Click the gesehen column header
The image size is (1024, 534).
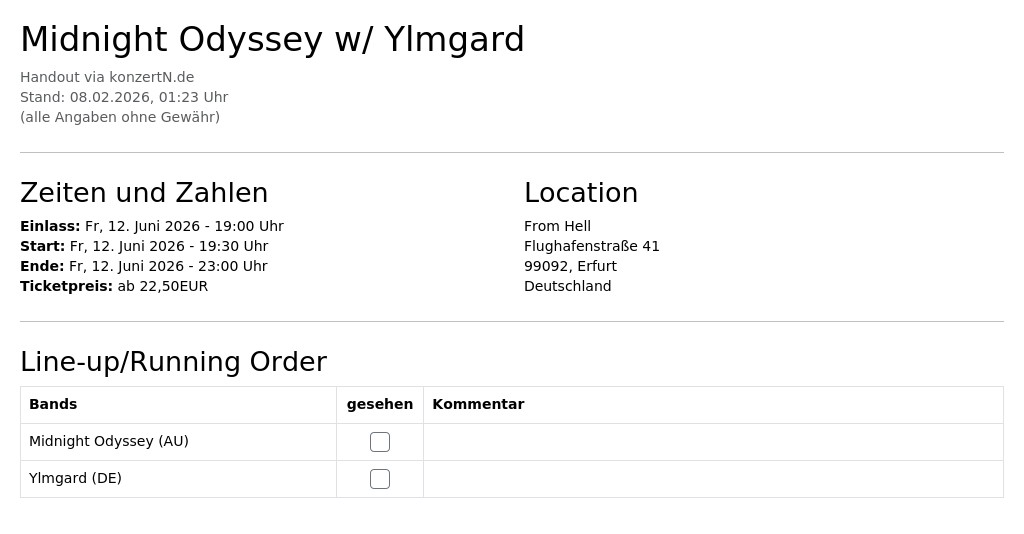tap(379, 405)
